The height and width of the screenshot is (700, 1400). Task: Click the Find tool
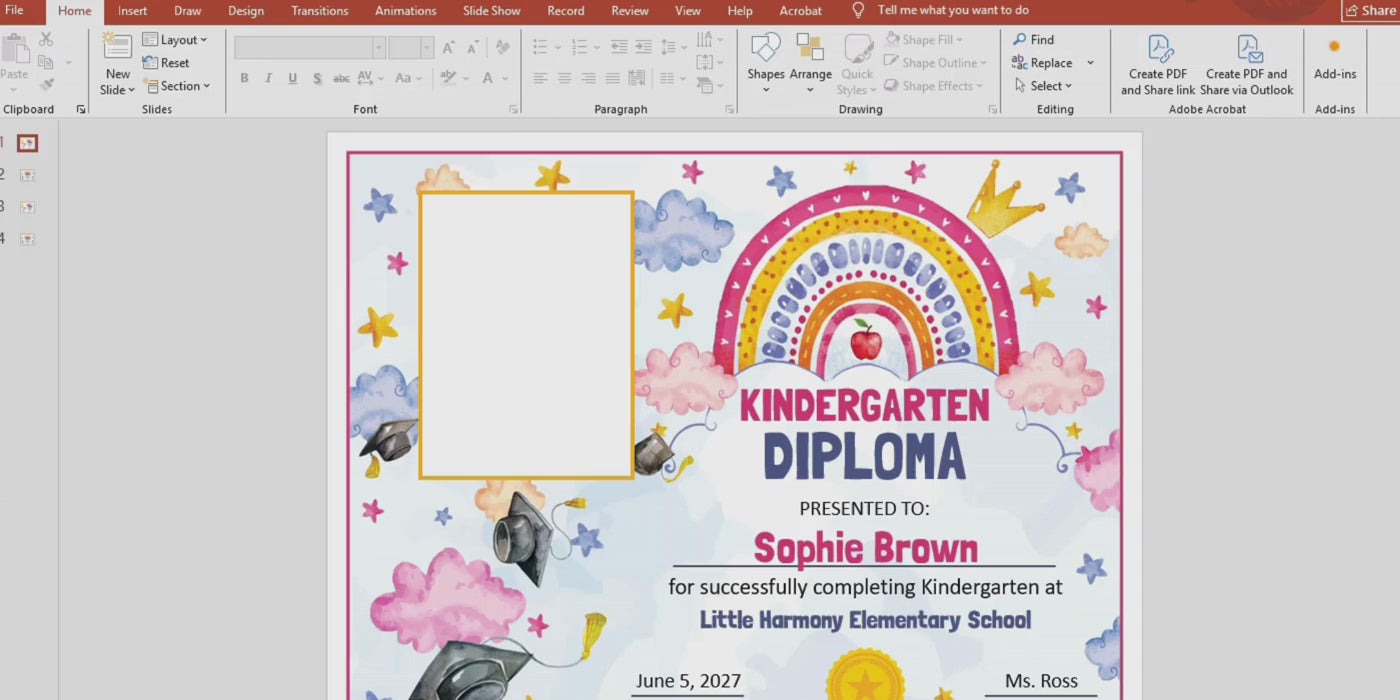click(x=1034, y=40)
